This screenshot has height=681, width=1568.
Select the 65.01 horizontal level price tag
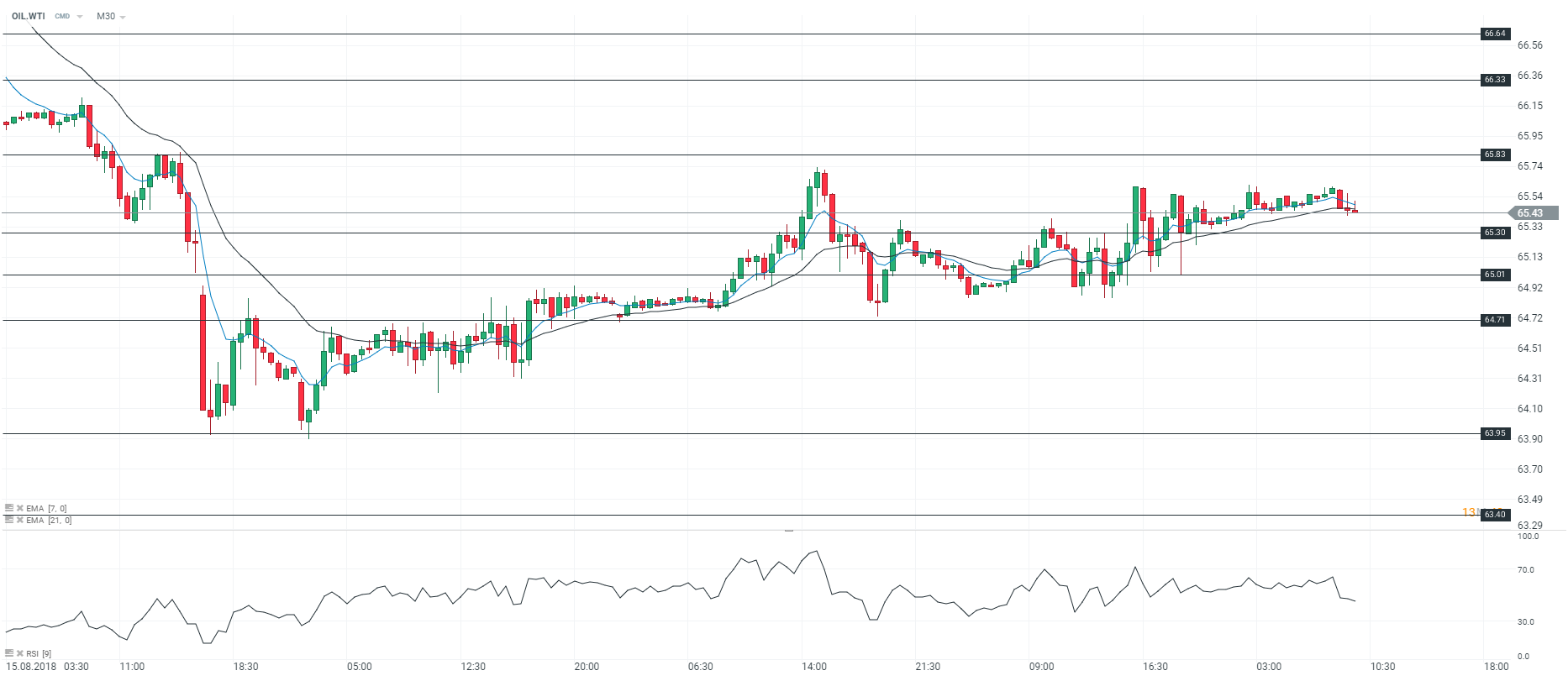[x=1495, y=275]
